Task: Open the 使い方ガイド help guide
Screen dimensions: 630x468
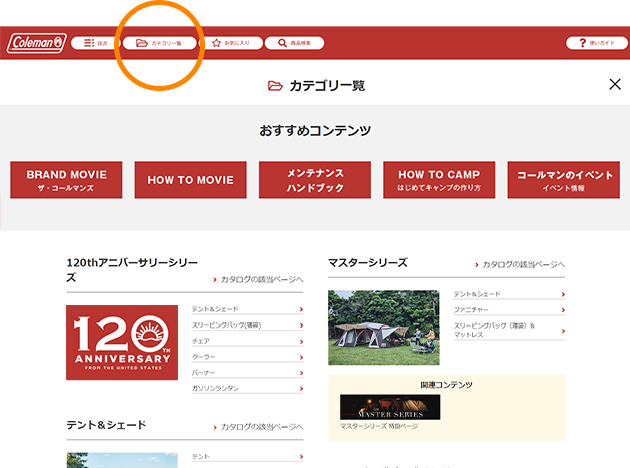Action: coord(596,43)
